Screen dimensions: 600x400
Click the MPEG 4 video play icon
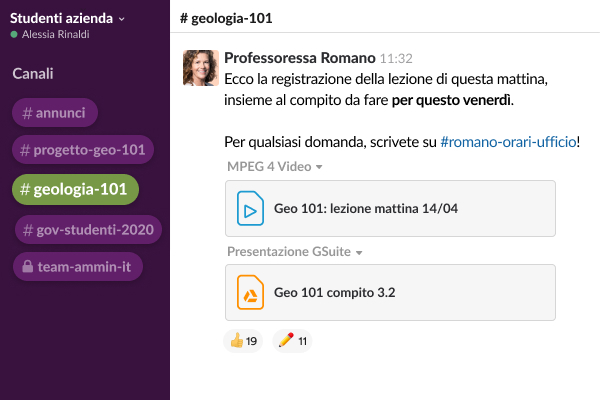[x=249, y=208]
